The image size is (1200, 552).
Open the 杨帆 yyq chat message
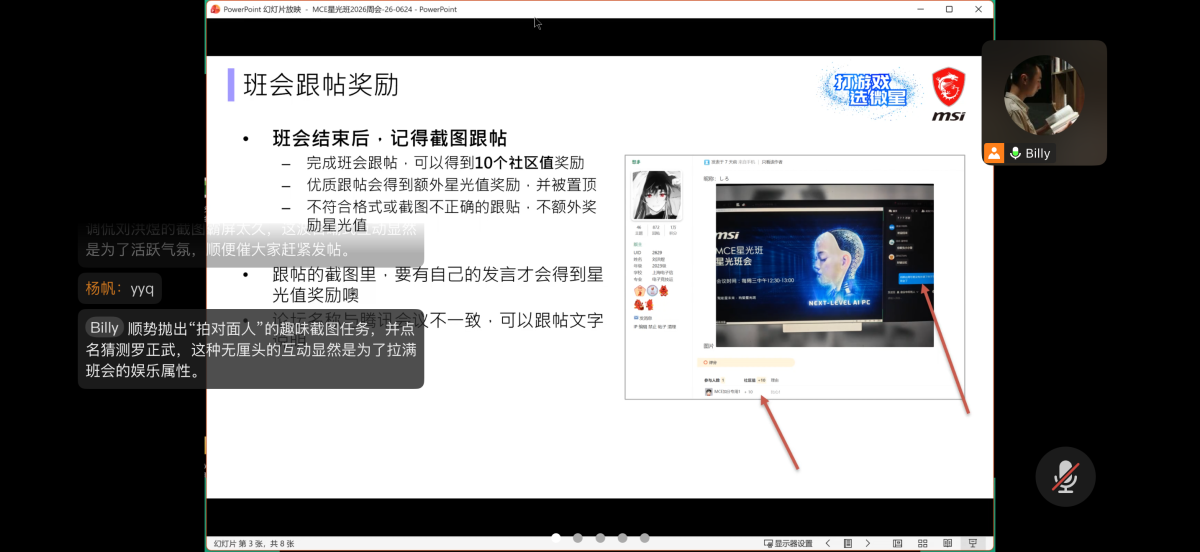coord(119,289)
